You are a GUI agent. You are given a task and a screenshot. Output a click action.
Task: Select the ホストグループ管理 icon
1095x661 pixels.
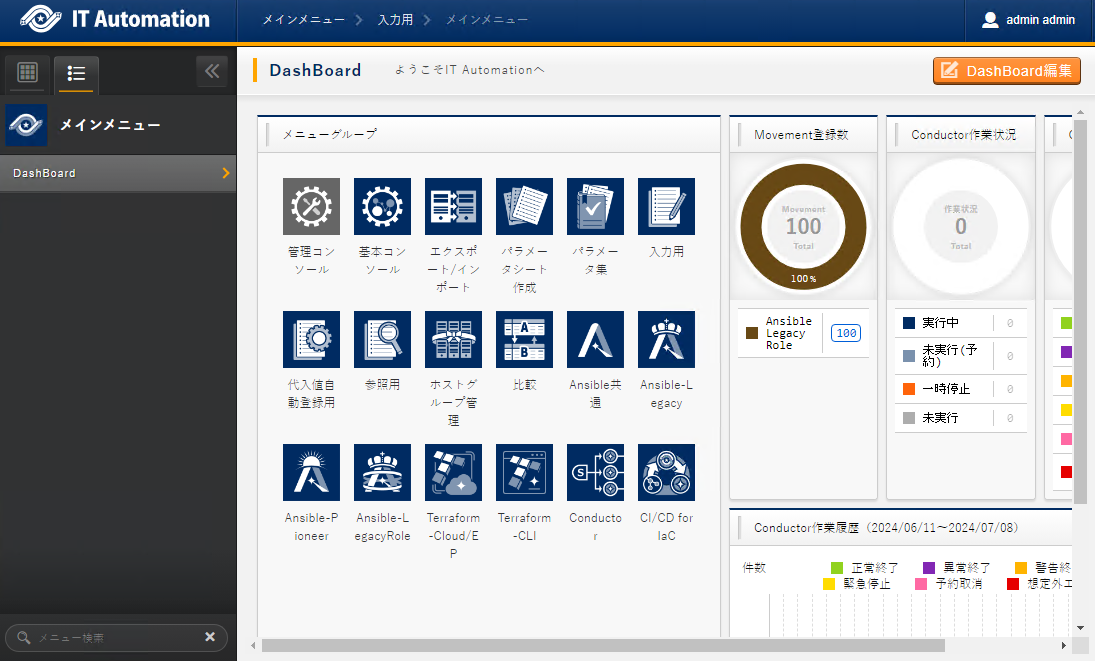tap(453, 340)
